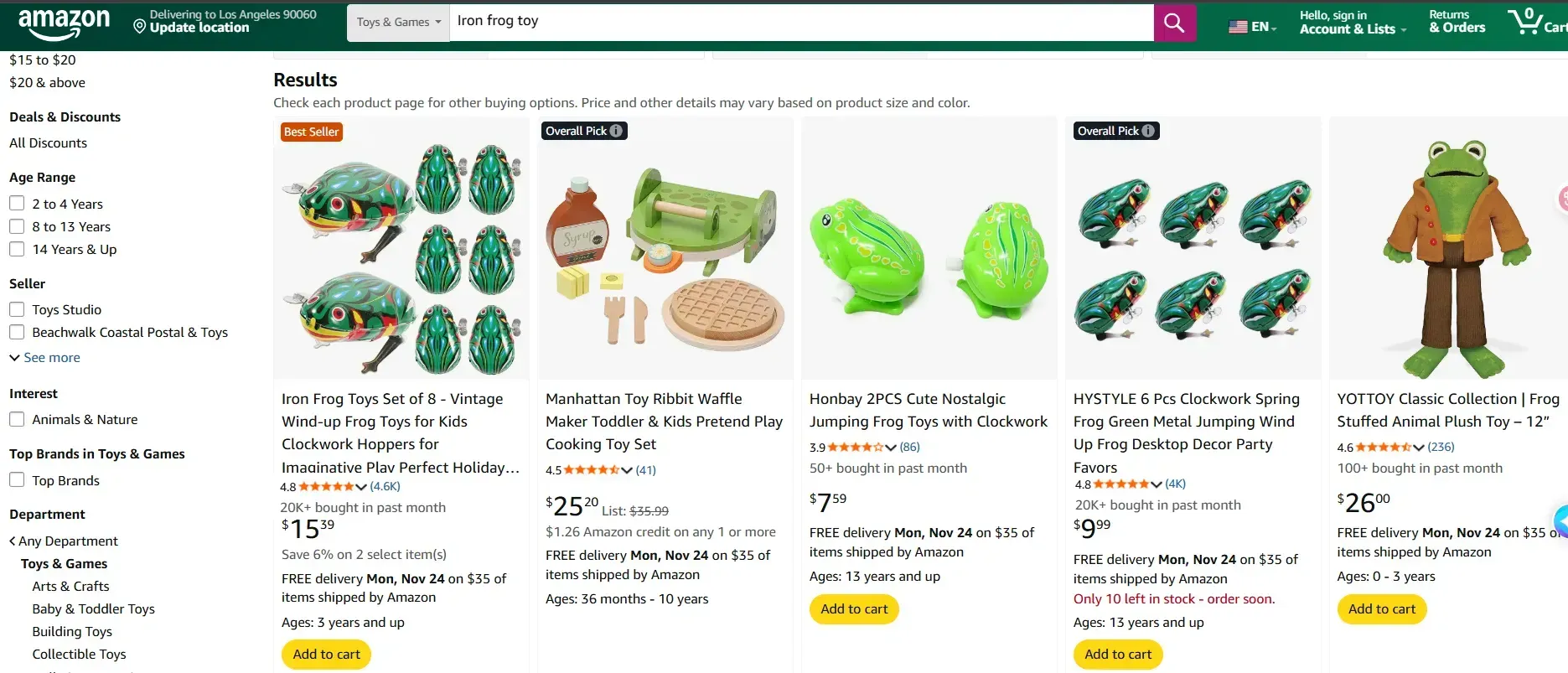The image size is (1568, 673).
Task: Open the All Discounts link
Action: (x=48, y=143)
